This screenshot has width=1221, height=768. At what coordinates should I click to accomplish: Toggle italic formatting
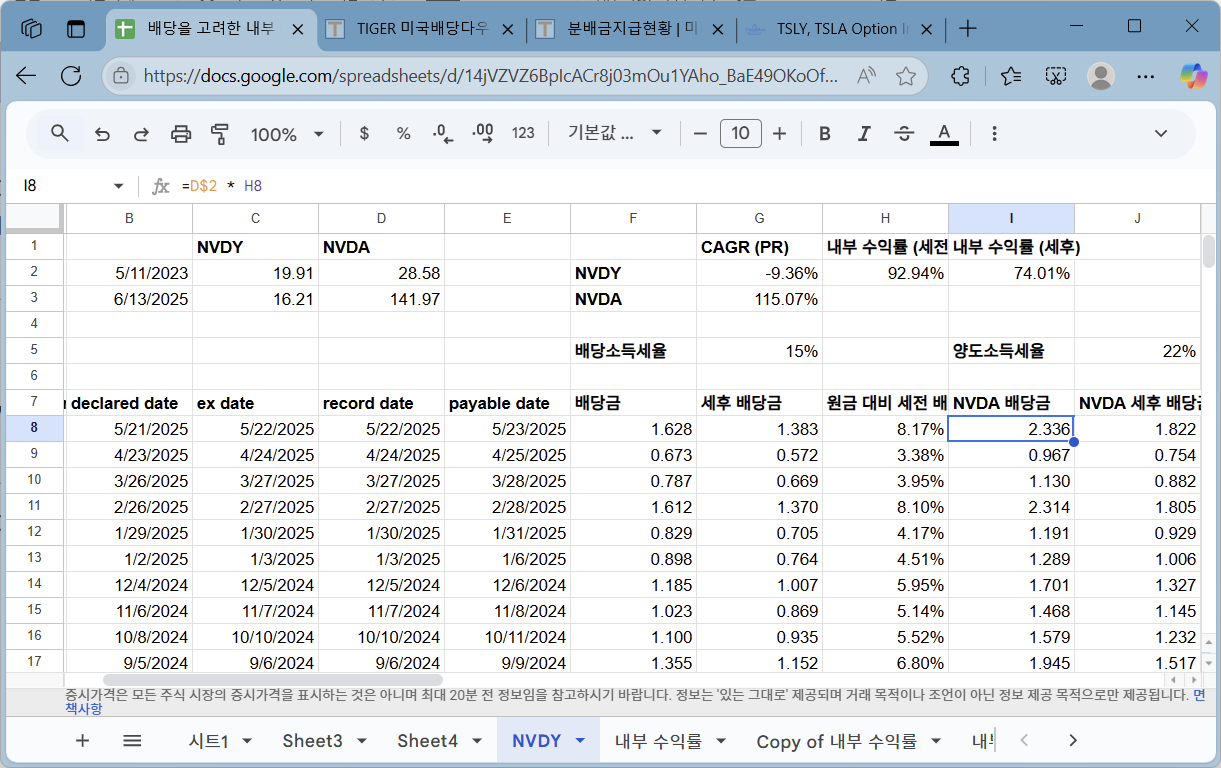click(x=864, y=133)
